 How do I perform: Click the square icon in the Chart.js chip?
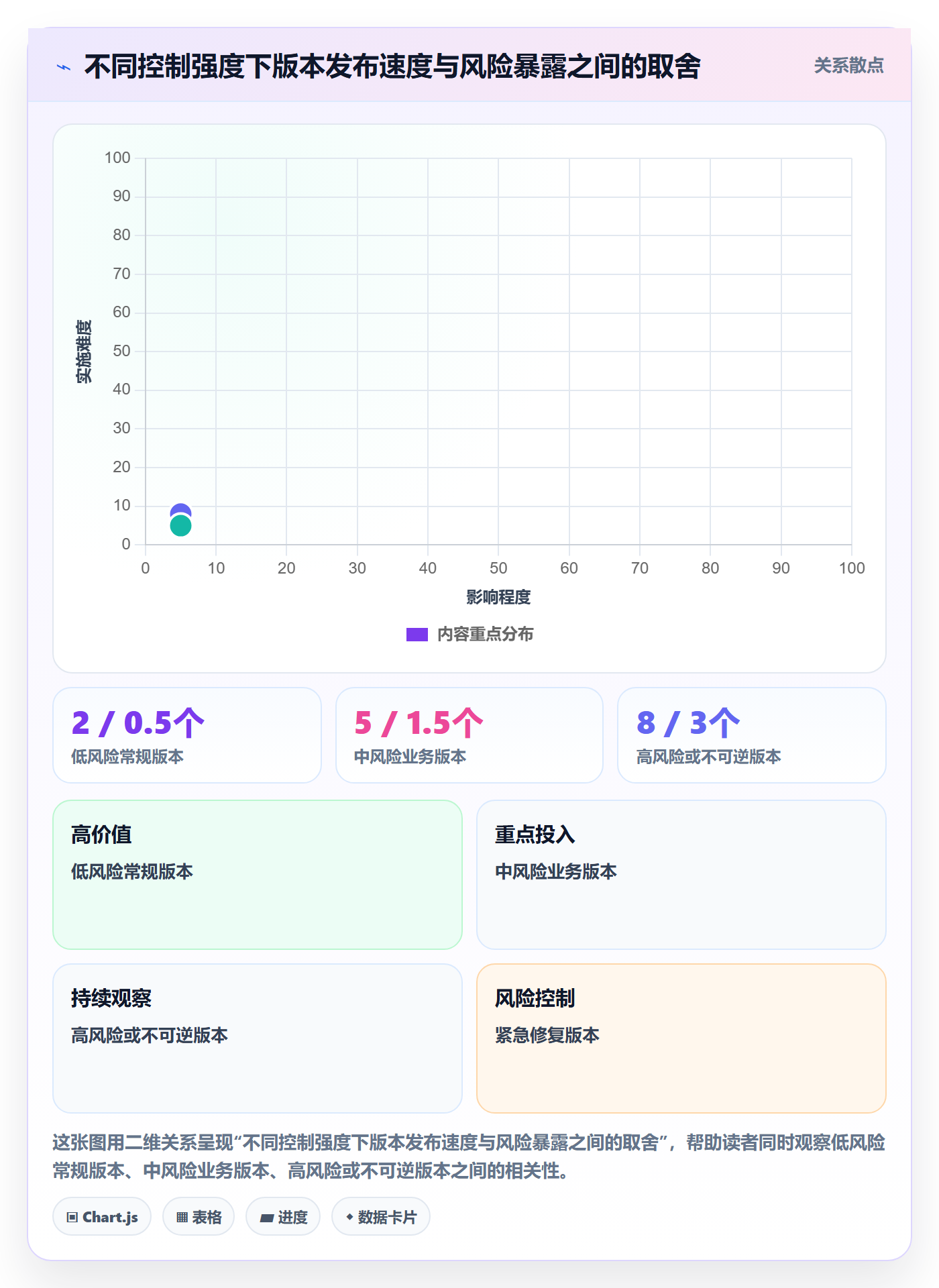72,1218
